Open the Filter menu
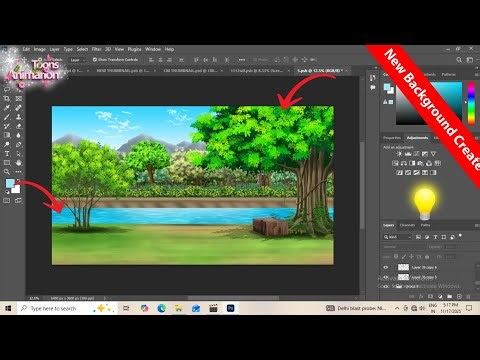The image size is (480, 360). tap(96, 49)
